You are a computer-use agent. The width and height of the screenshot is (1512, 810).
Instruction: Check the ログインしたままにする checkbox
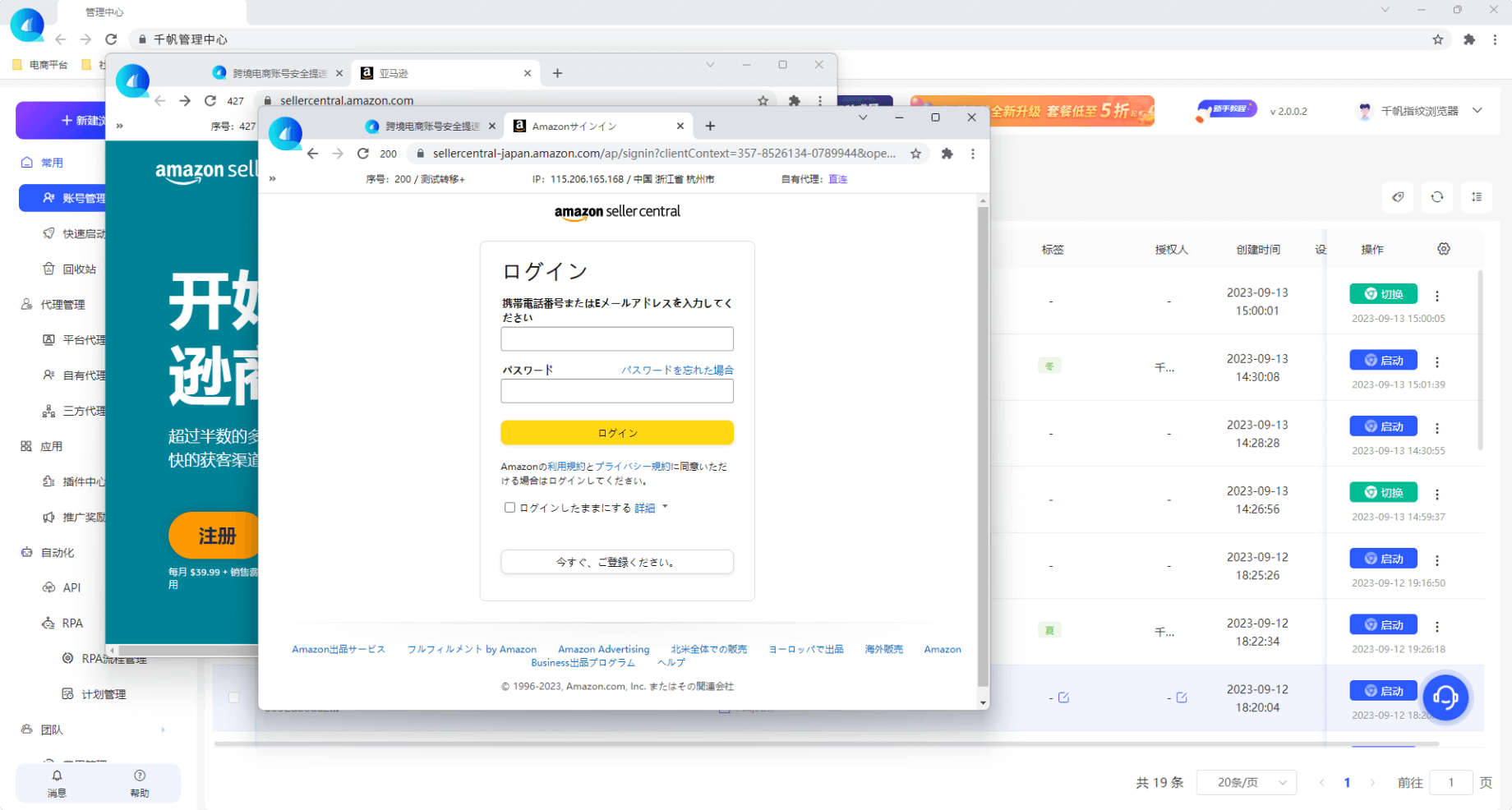[509, 508]
